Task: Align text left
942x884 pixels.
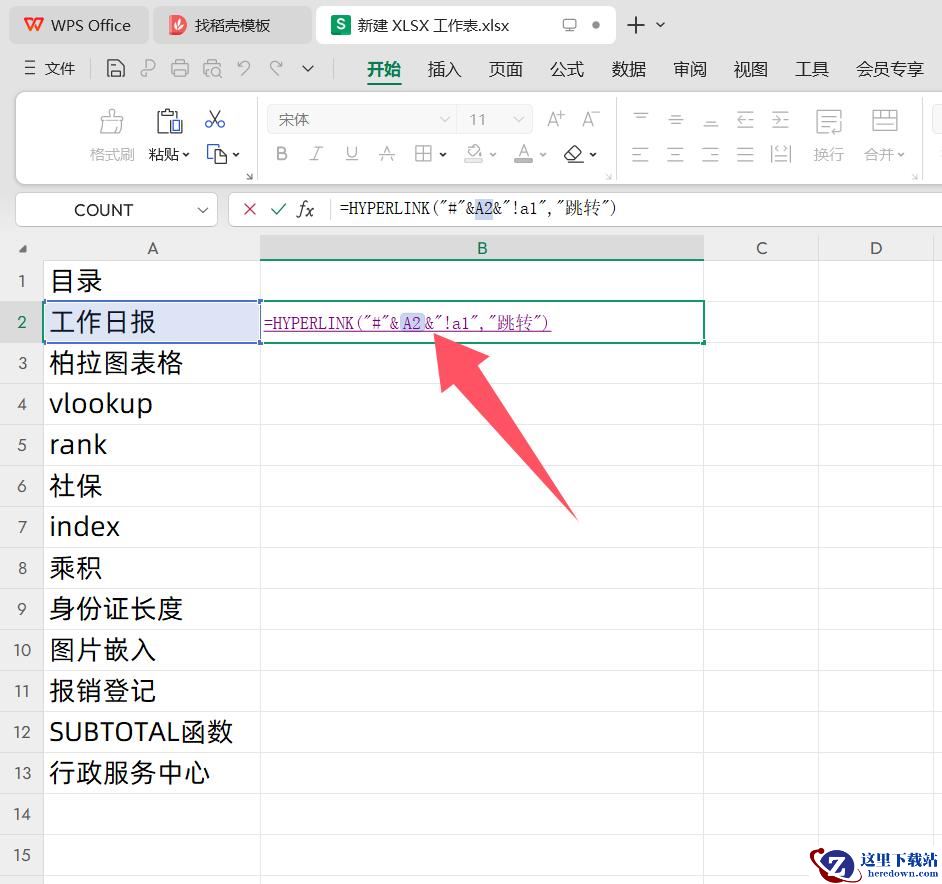Action: 640,154
